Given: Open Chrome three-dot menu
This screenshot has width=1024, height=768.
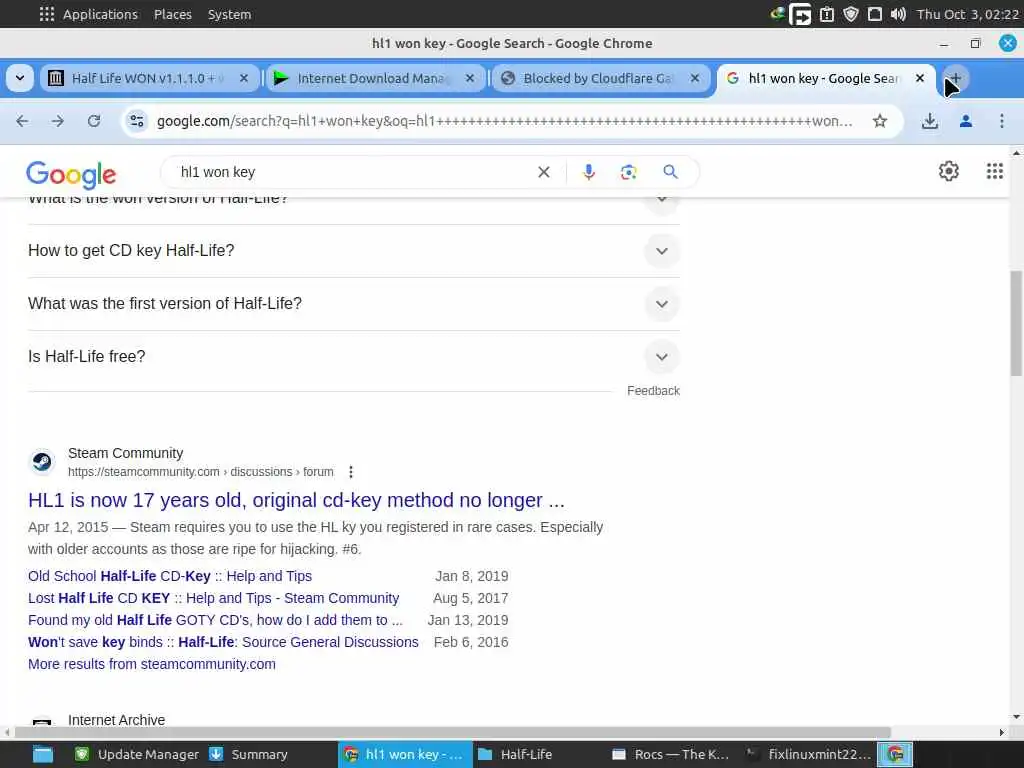Looking at the screenshot, I should (1002, 121).
